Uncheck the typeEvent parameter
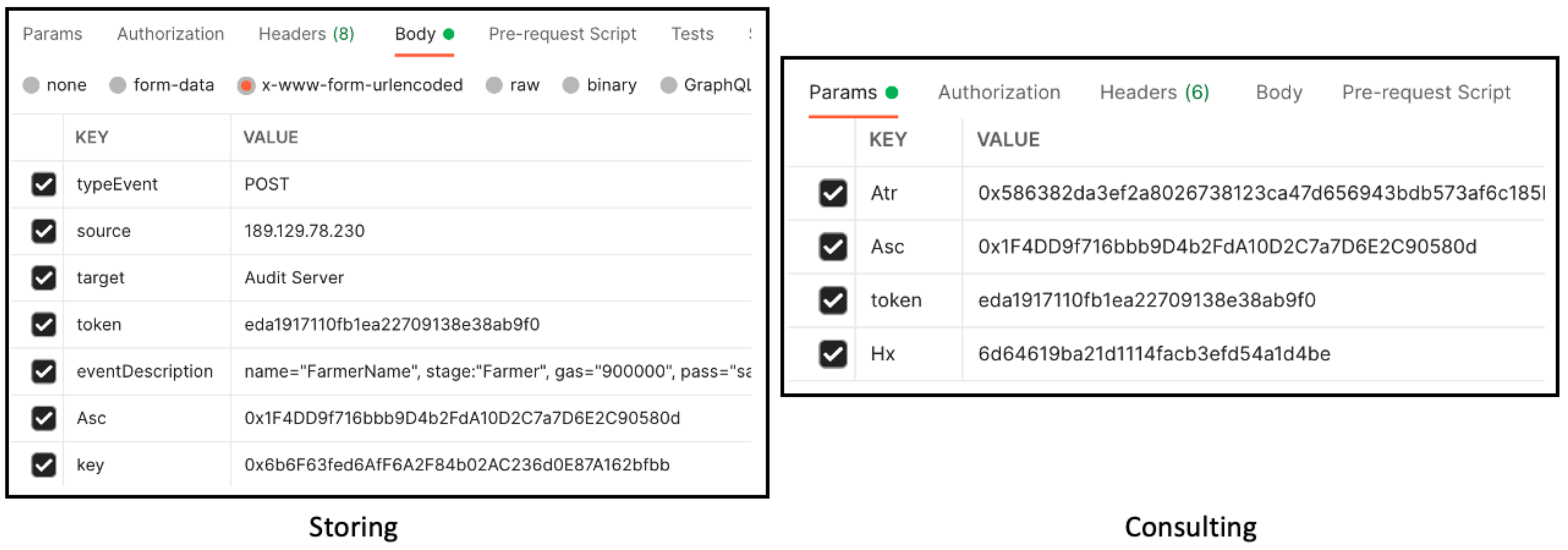Screen dimensions: 1568x550 pyautogui.click(x=43, y=184)
